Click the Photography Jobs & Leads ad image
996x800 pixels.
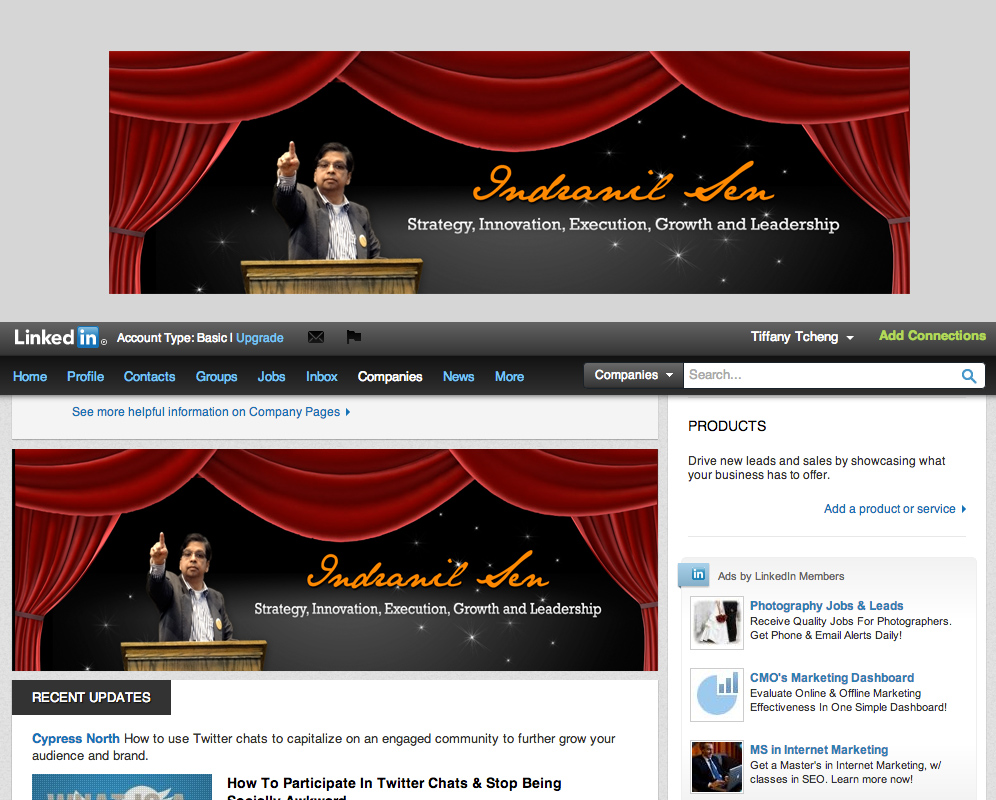(x=716, y=622)
